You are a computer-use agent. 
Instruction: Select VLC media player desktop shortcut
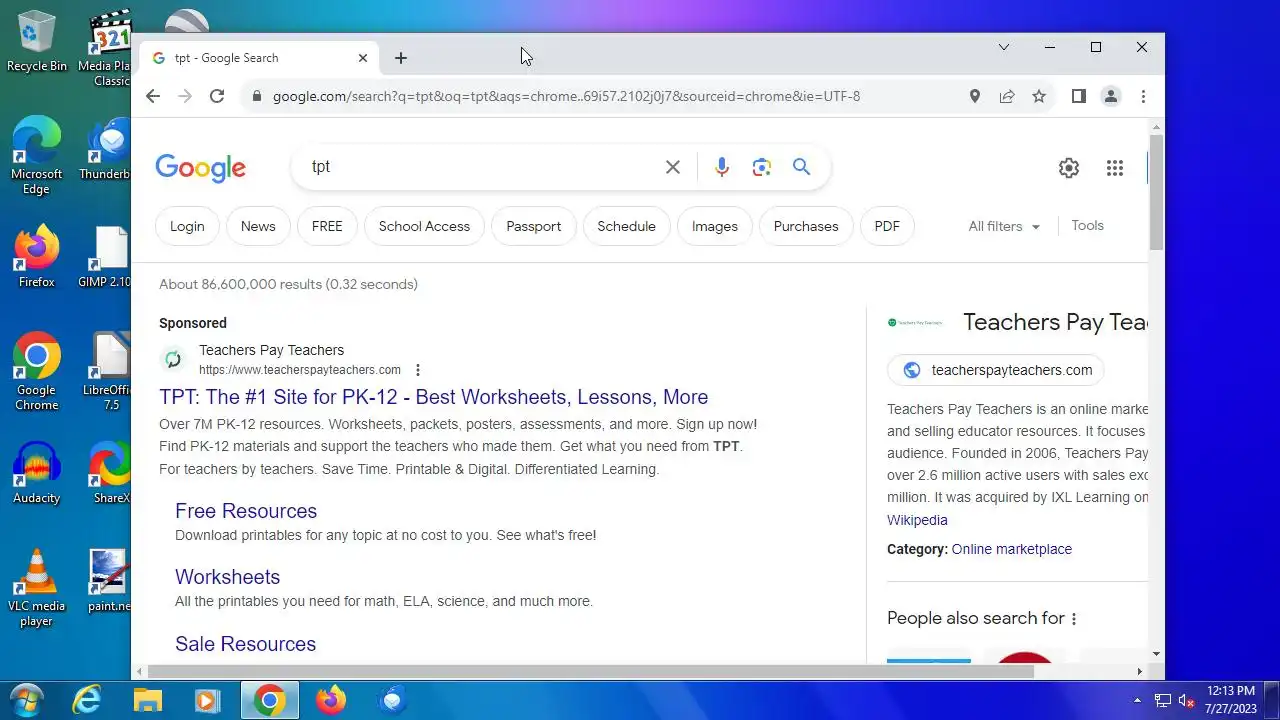pos(36,588)
